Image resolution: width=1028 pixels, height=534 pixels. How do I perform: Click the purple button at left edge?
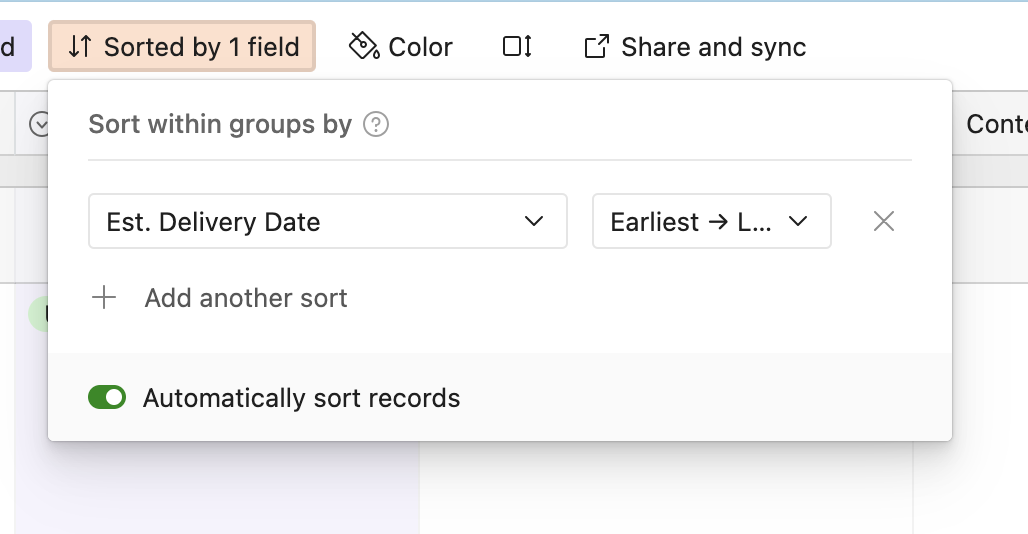click(14, 47)
